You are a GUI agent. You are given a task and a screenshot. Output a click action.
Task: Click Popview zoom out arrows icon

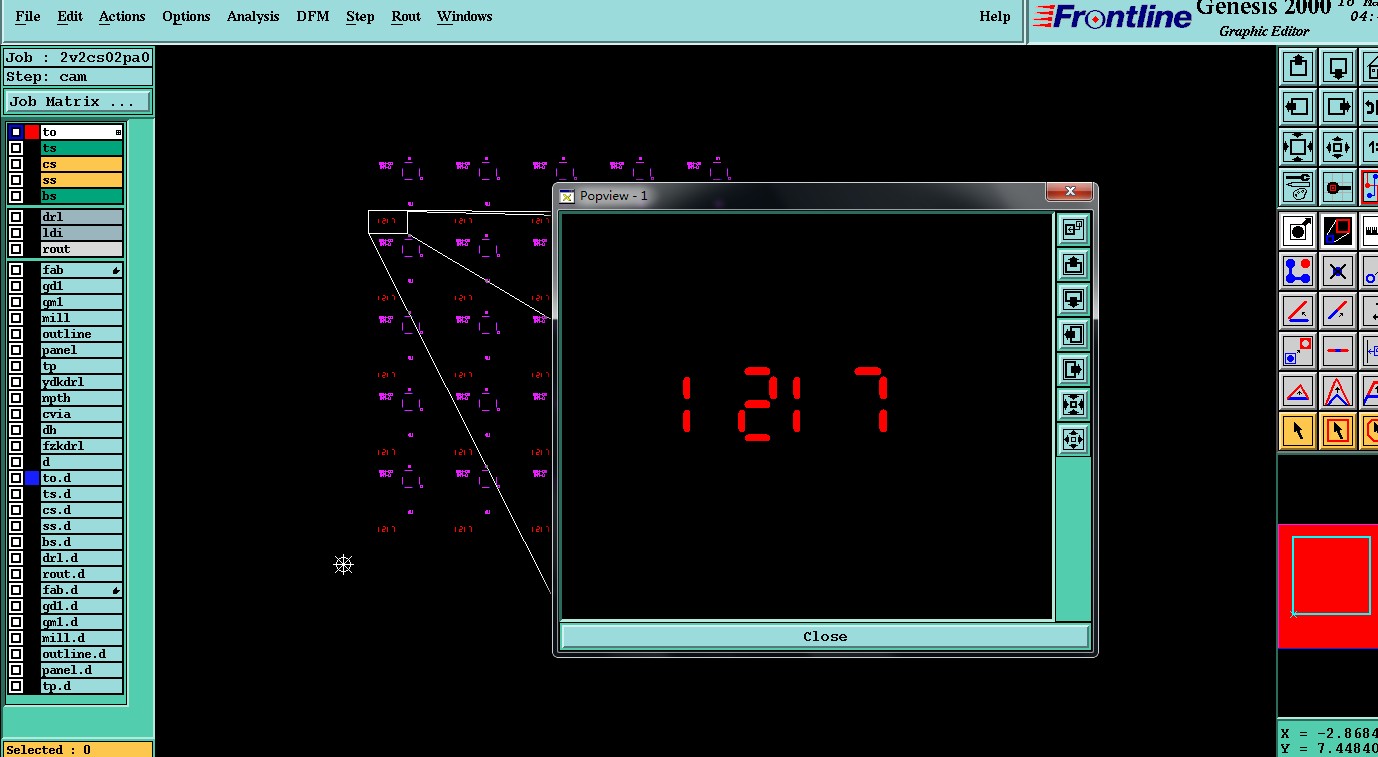[x=1073, y=439]
